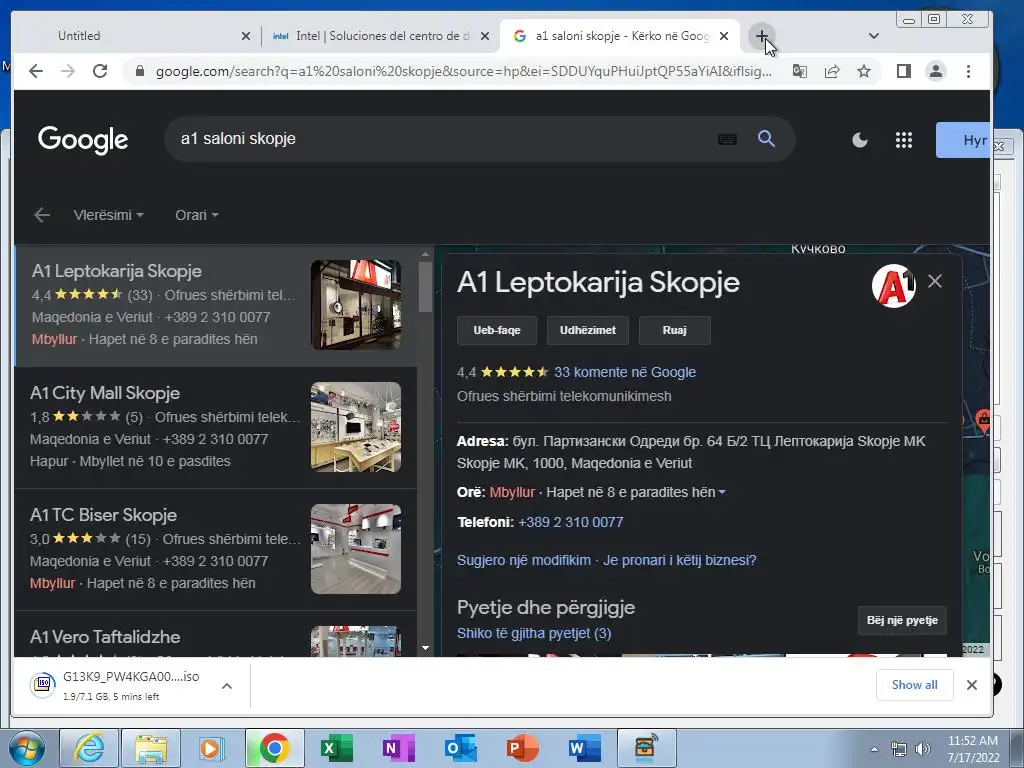Select A1 City Mall Skopje result
Viewport: 1024px width, 768px height.
[216, 428]
